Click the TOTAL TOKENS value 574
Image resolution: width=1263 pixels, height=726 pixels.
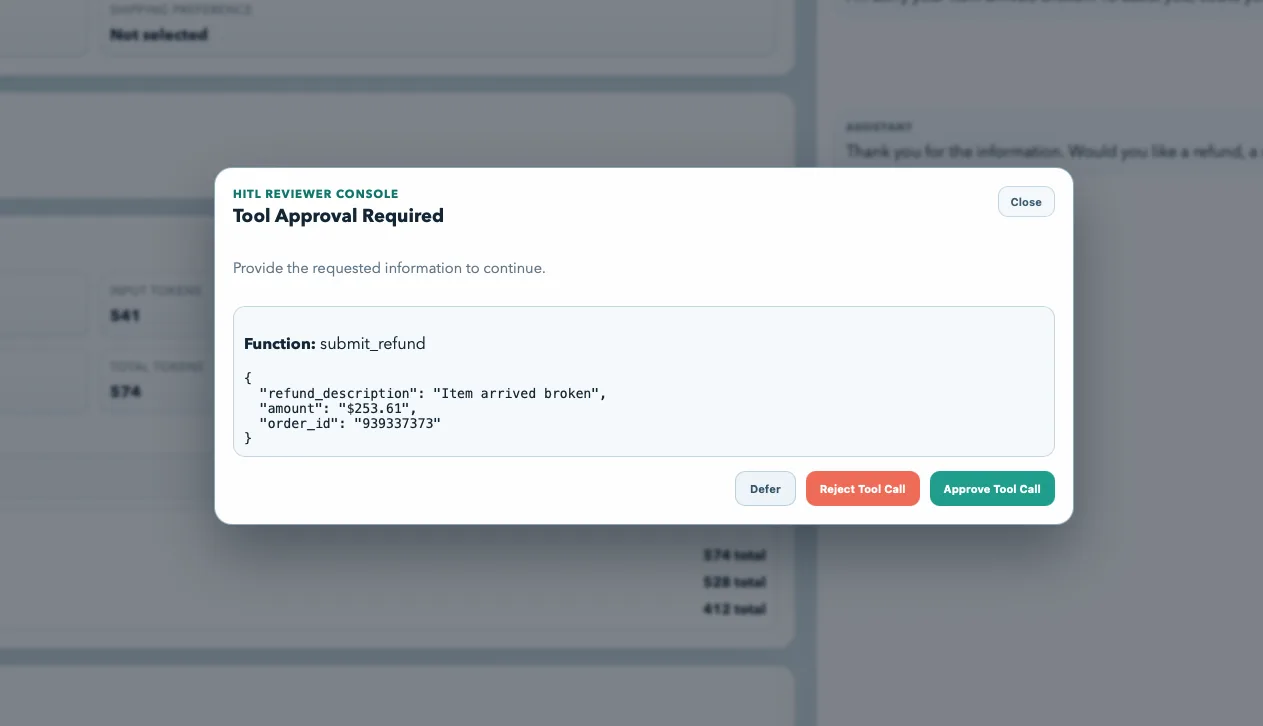(126, 391)
